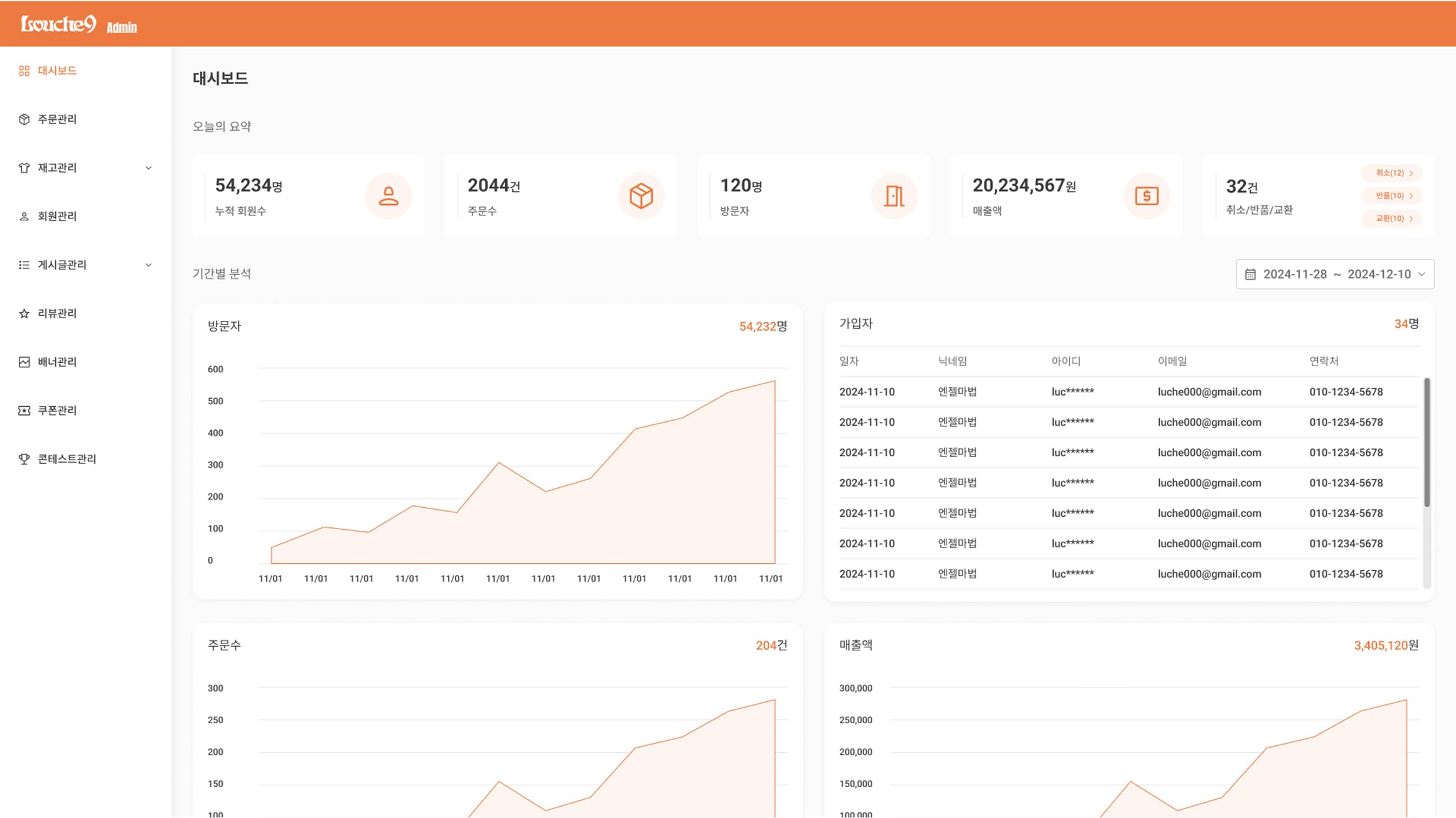
Task: Click the 32건 취소/반품/교환 value
Action: pyautogui.click(x=1241, y=186)
